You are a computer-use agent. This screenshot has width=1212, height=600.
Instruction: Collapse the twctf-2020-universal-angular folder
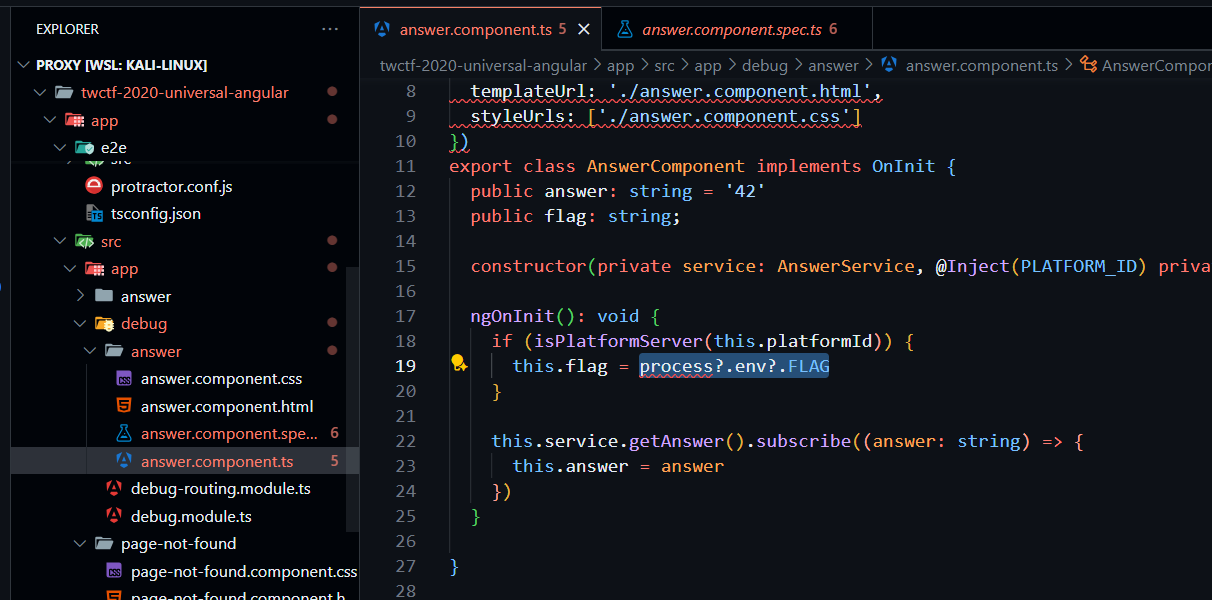[40, 92]
